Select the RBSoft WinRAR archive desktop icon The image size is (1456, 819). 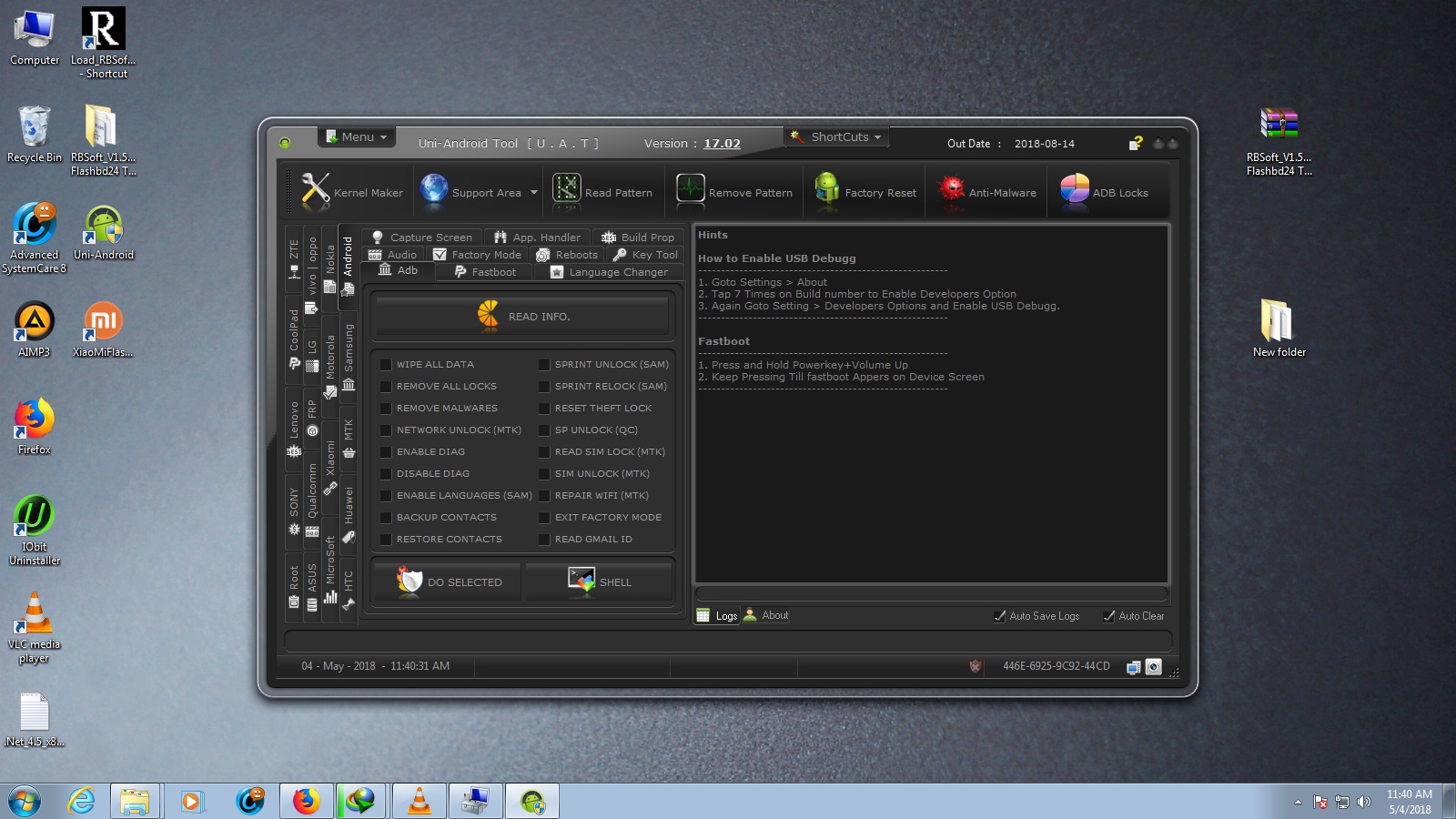coord(1279,141)
